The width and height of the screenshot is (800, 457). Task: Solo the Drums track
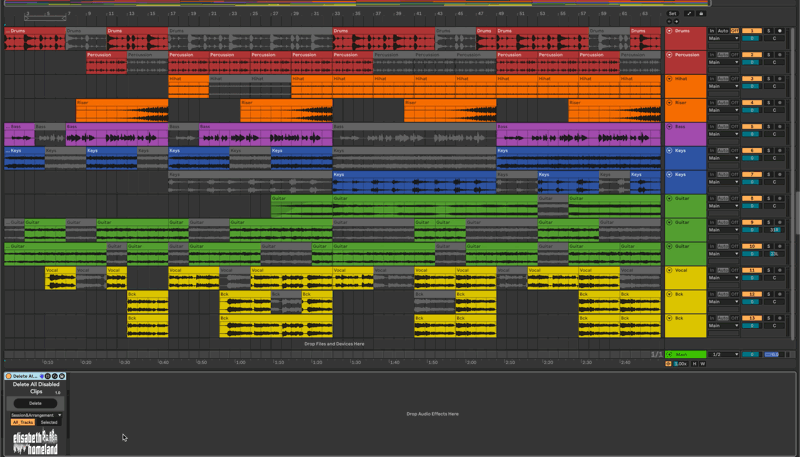(x=768, y=31)
